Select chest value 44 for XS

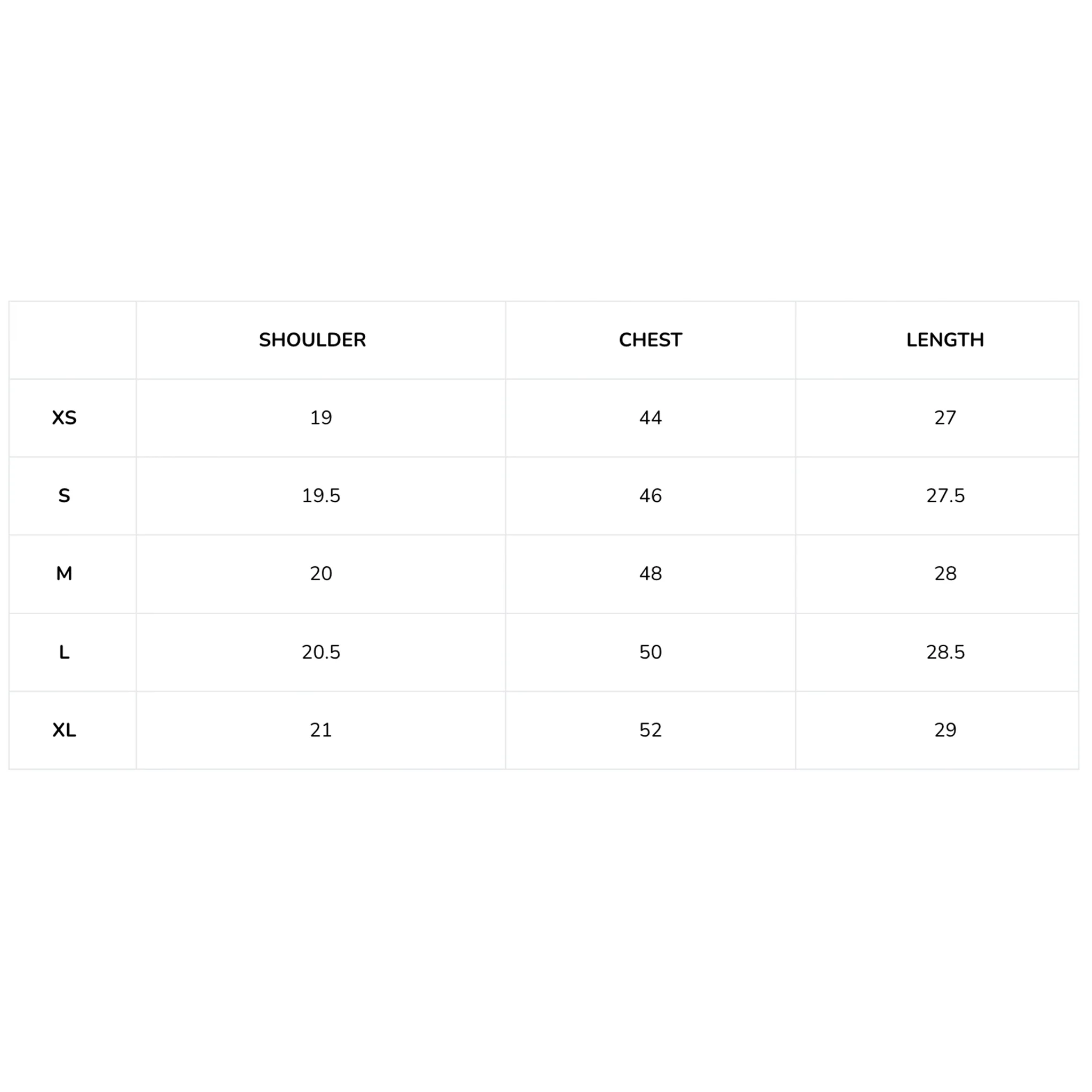coord(650,417)
